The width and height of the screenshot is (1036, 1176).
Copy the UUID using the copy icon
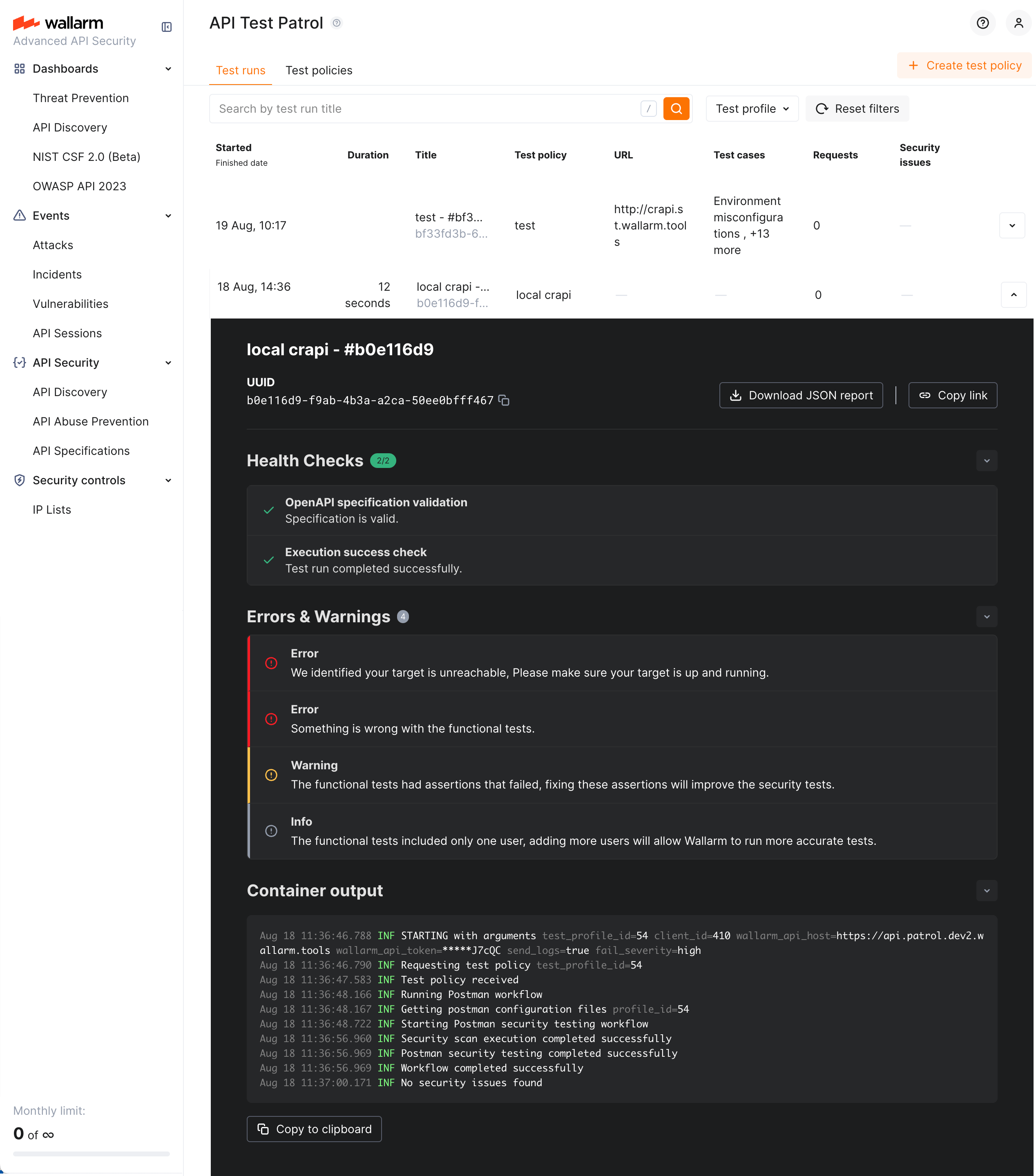504,400
